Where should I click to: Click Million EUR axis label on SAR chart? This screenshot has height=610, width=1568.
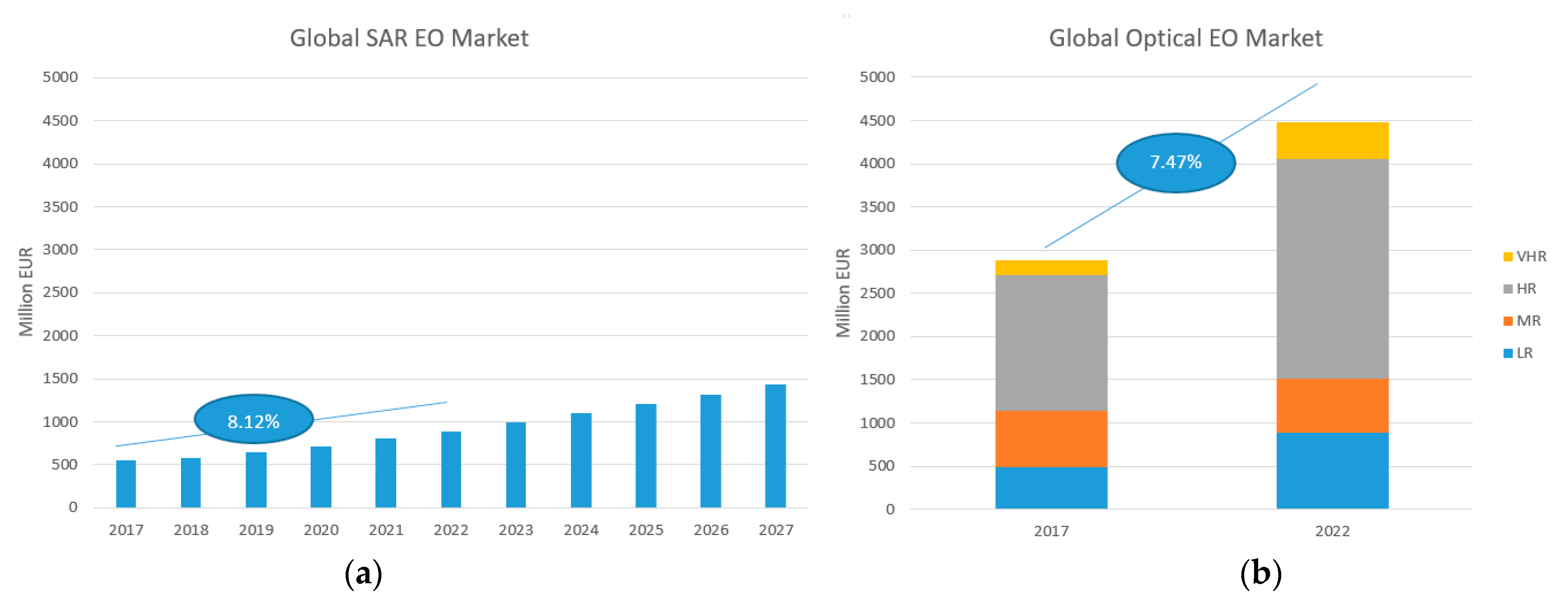26,292
